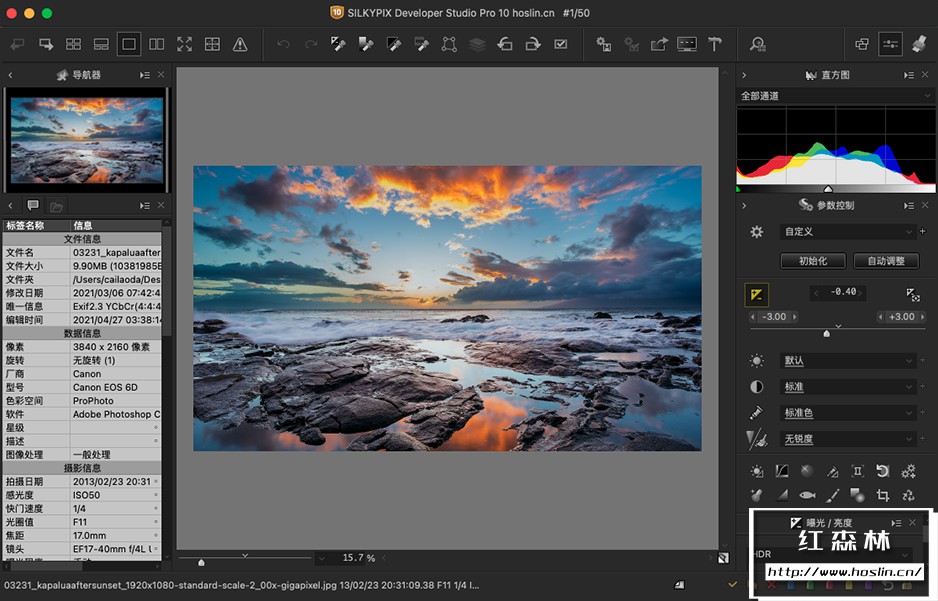The width and height of the screenshot is (938, 601).
Task: Open the 全部通道 histogram channel dropdown
Action: 834,96
